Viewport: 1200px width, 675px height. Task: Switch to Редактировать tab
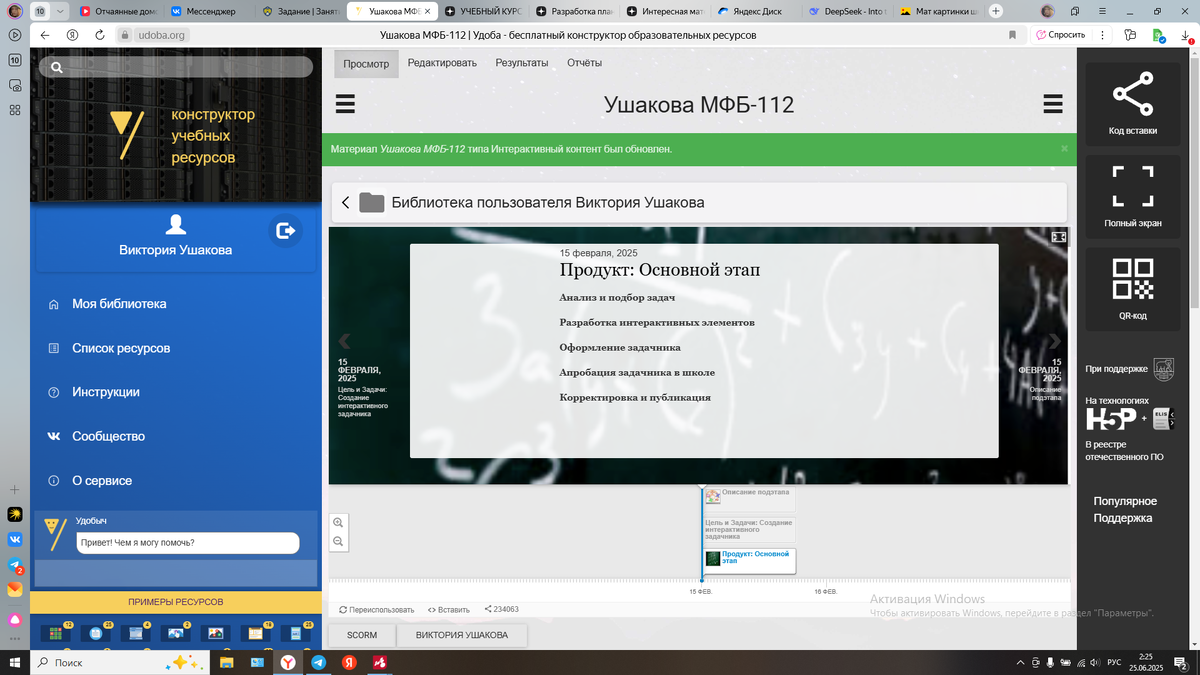(x=442, y=62)
